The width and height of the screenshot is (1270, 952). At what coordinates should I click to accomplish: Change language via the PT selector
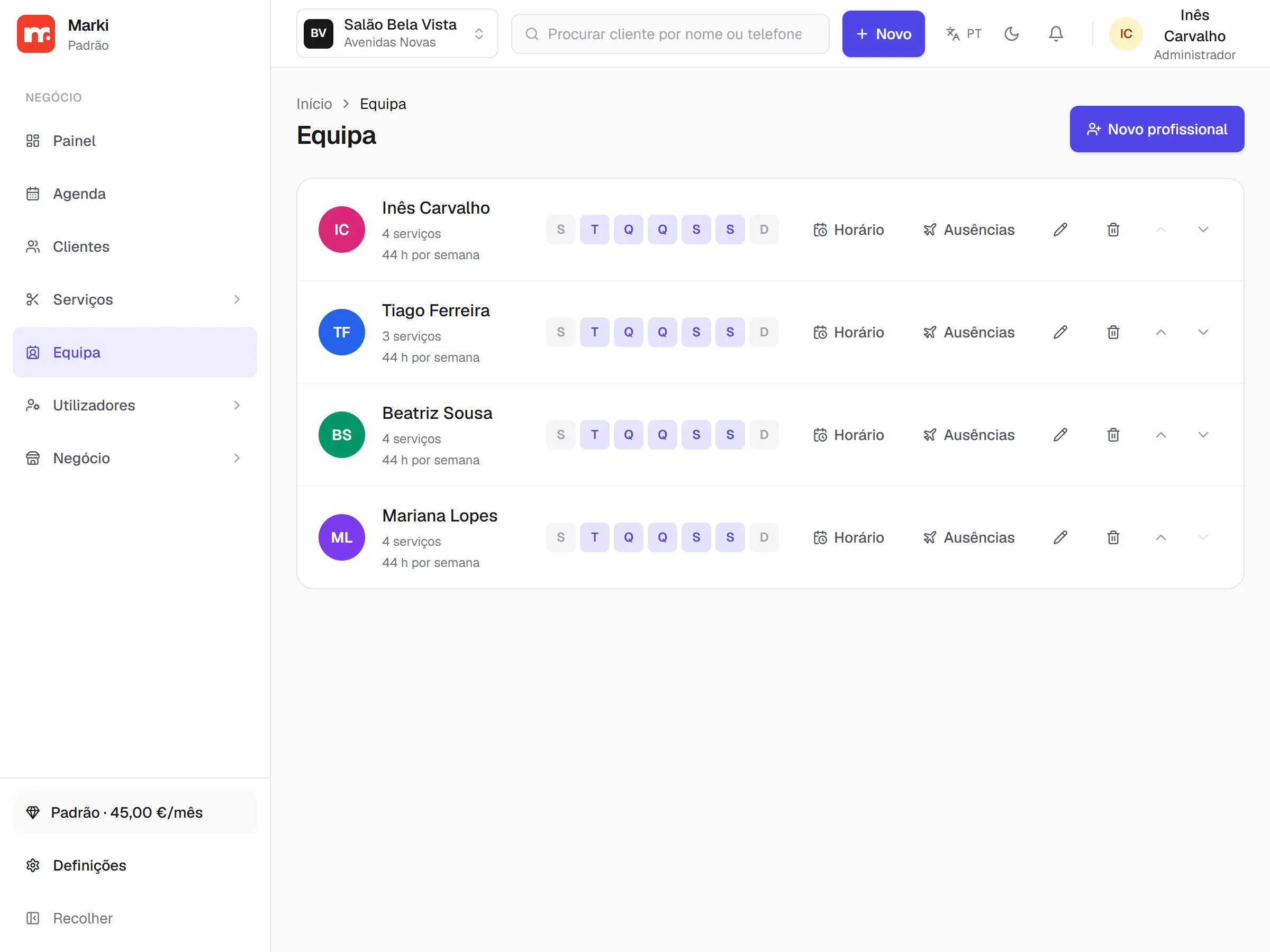point(964,34)
